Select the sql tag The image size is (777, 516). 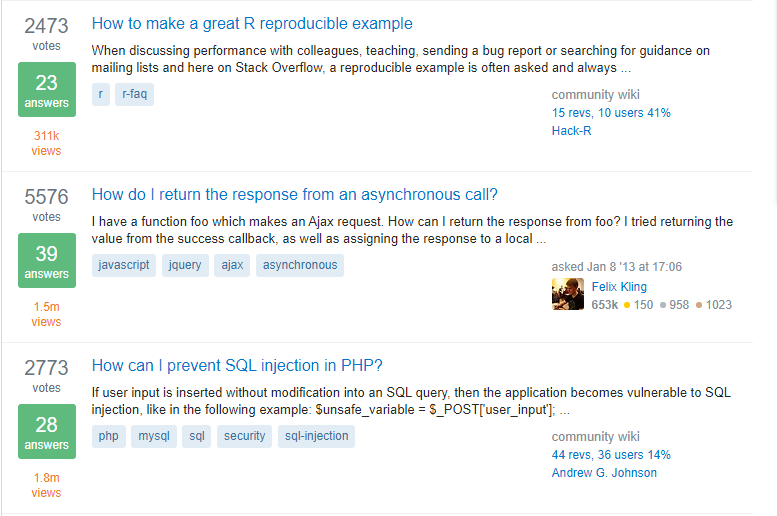pos(196,436)
